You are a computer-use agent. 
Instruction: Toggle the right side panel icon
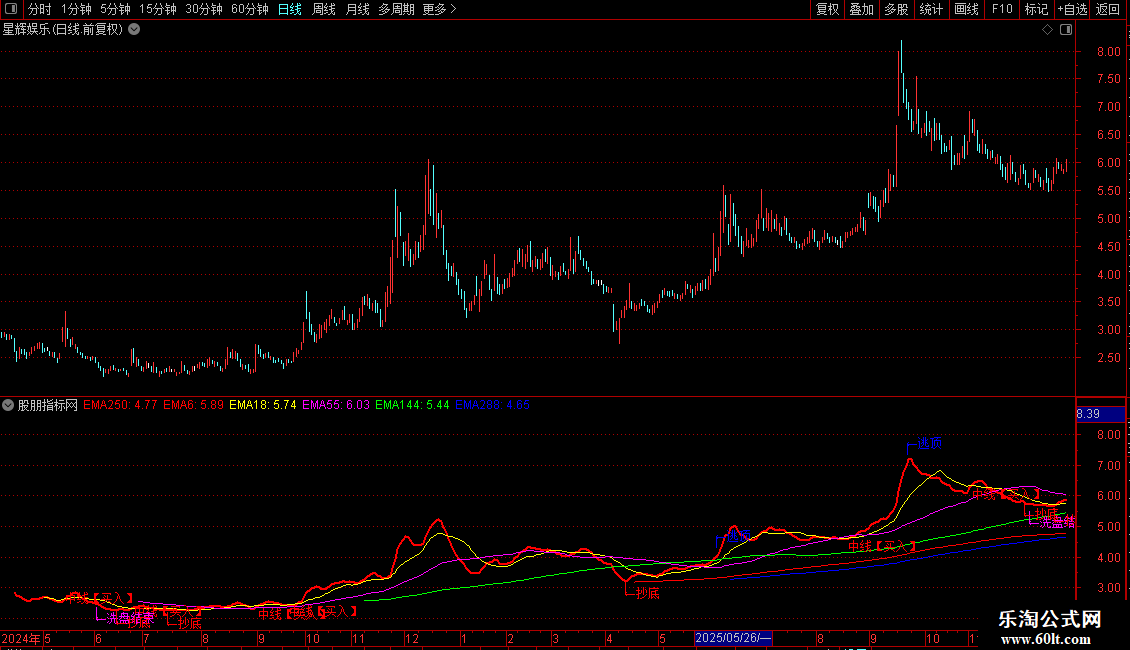[1066, 30]
